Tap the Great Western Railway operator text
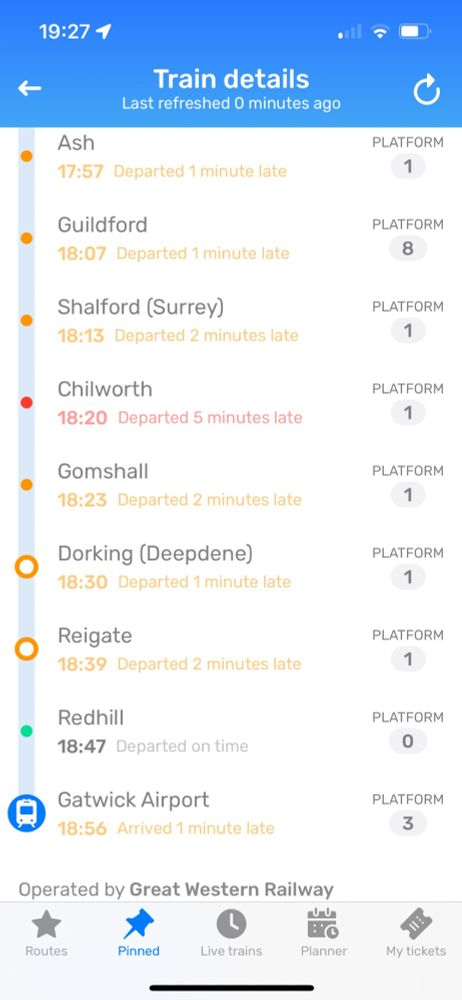This screenshot has height=1000, width=462. point(232,889)
